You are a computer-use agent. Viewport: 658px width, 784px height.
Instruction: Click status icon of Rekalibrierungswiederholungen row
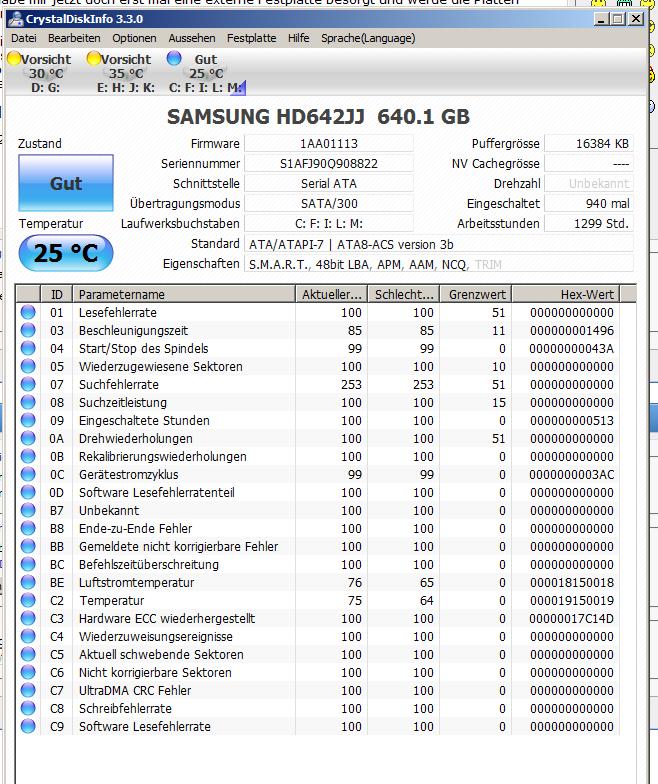28,456
